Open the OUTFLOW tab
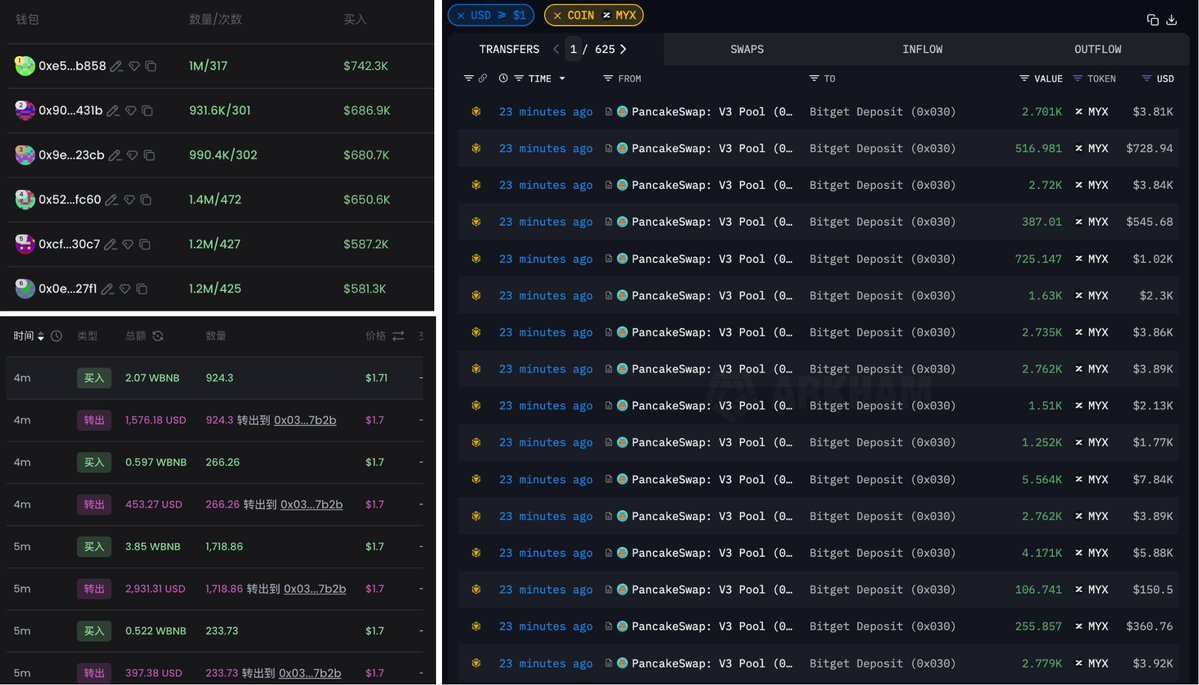Screen dimensions: 1199x685 coord(1097,49)
